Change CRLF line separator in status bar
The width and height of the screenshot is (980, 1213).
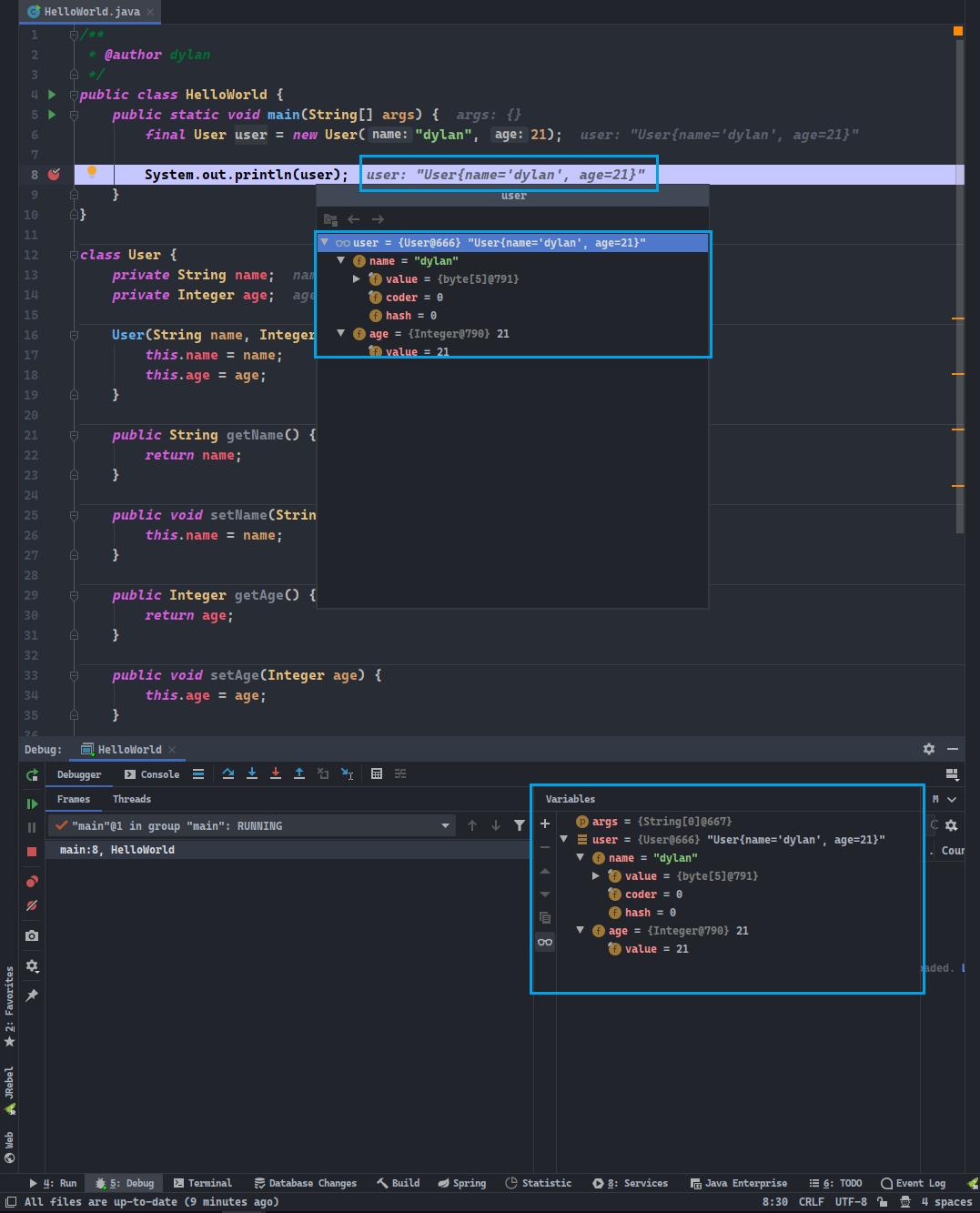point(812,1202)
